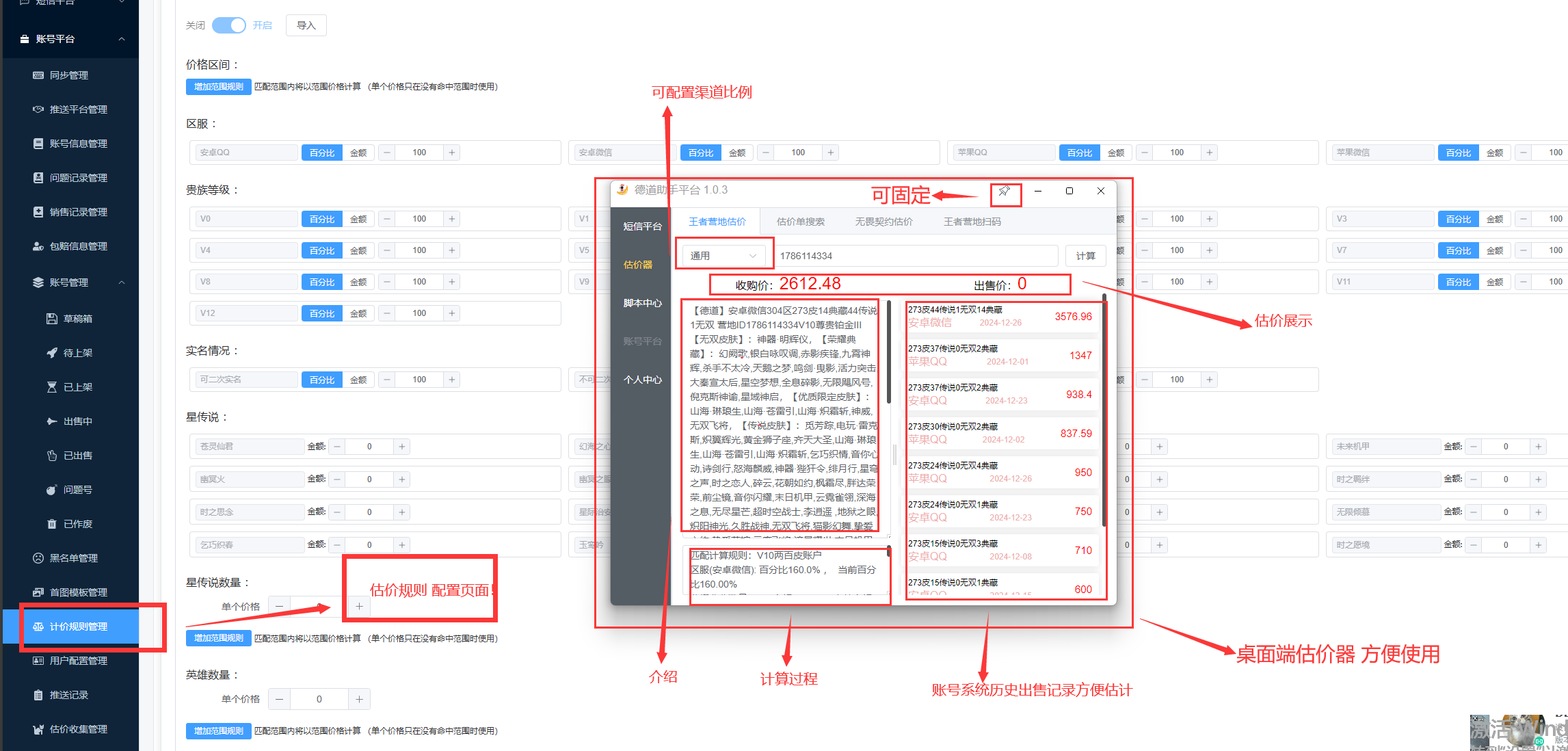
Task: Increase 安卓QQ value with plus
Action: pos(452,153)
